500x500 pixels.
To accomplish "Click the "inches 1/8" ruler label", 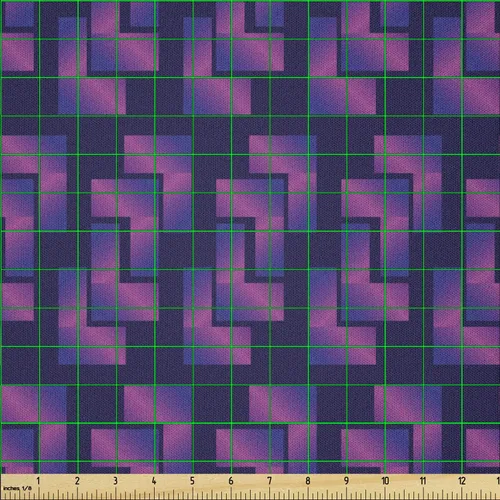I will (17, 488).
